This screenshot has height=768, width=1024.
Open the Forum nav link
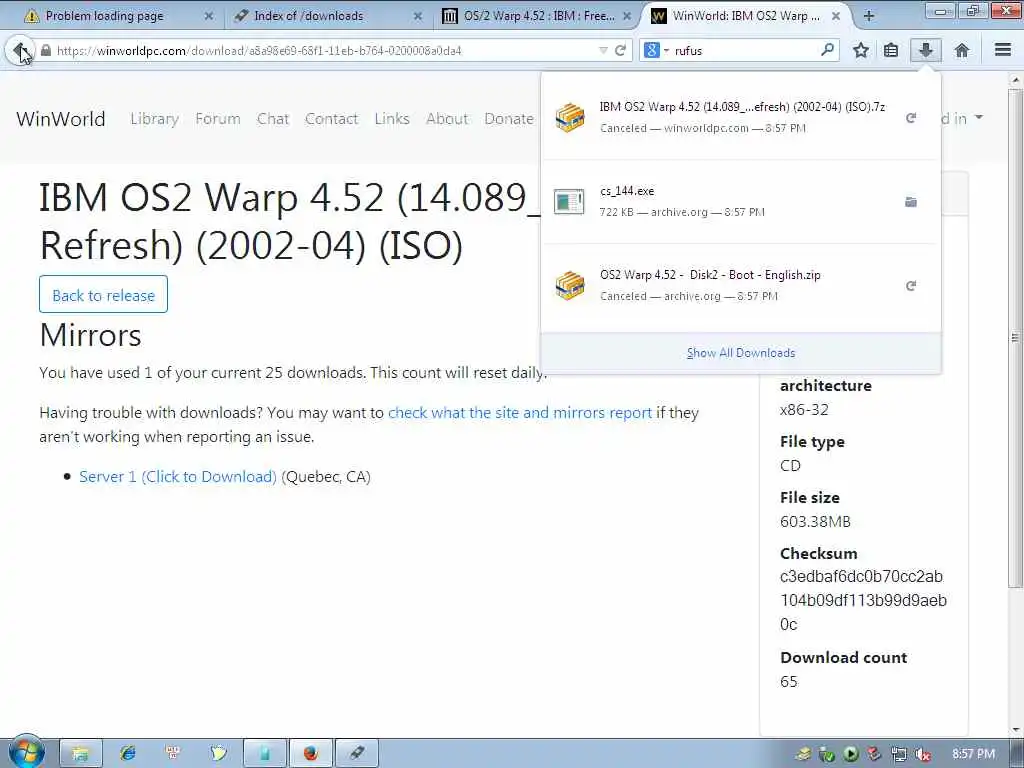[x=217, y=119]
